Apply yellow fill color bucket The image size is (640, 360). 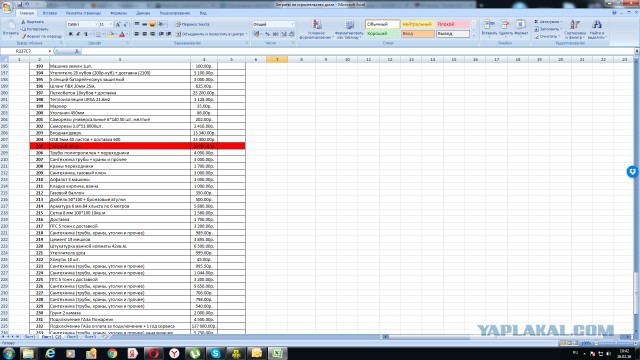point(111,35)
